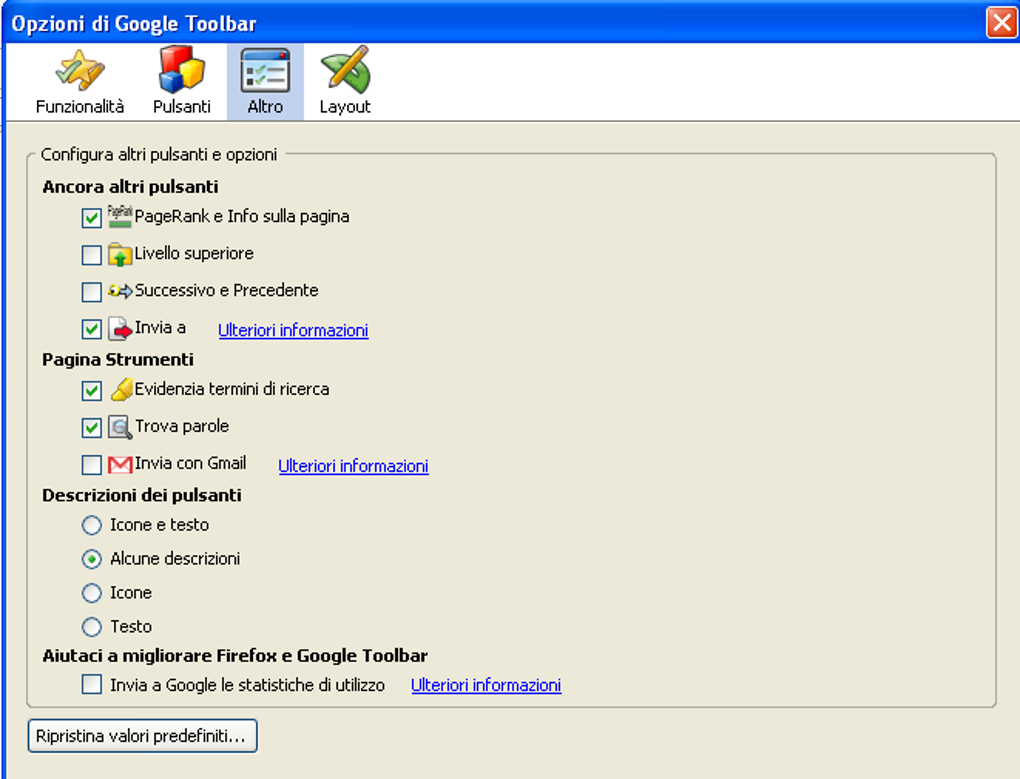The width and height of the screenshot is (1020, 779).
Task: Select the Icone e testo radio button
Action: pyautogui.click(x=92, y=525)
